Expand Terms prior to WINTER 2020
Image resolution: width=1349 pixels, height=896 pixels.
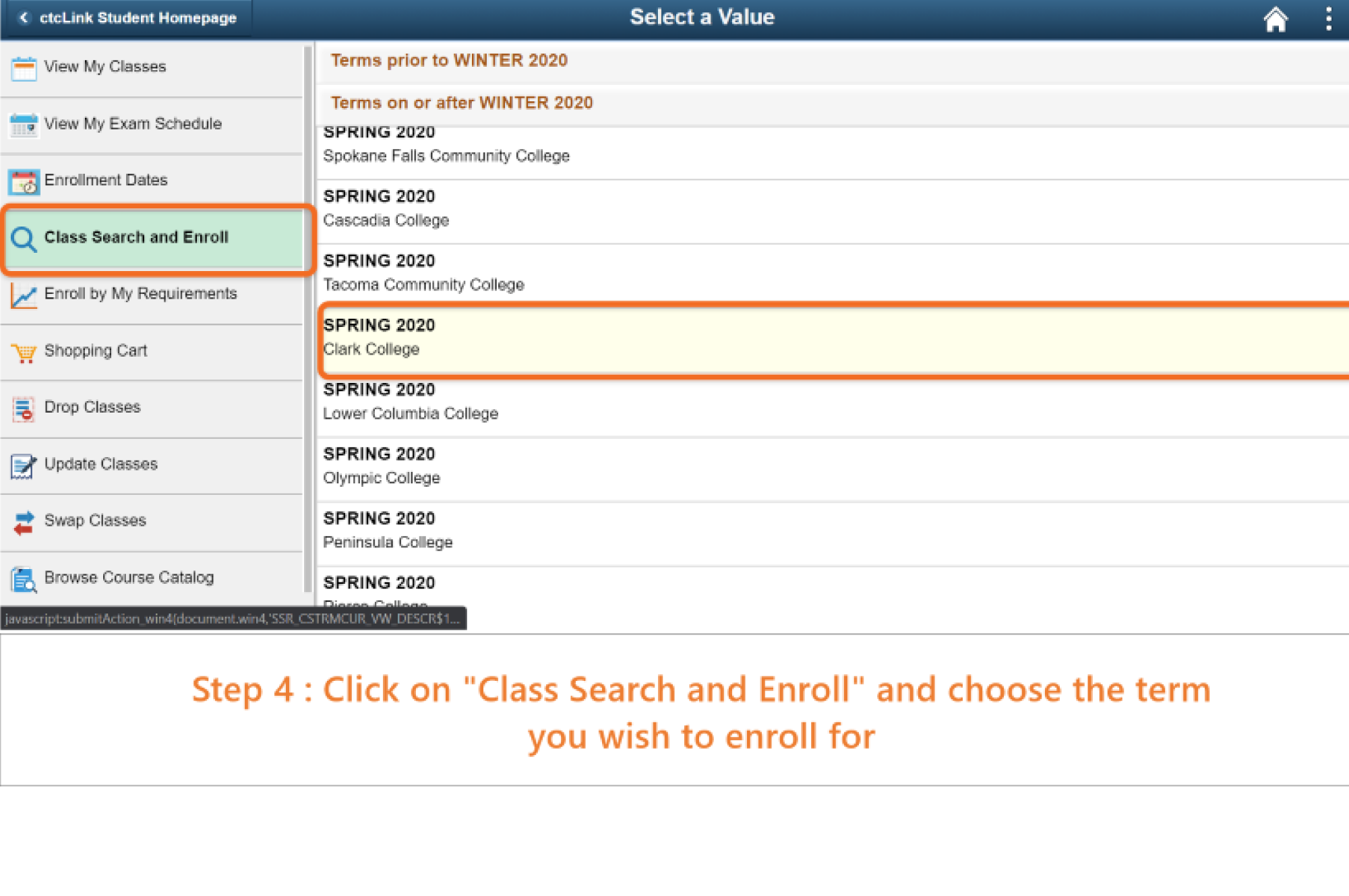[x=449, y=61]
